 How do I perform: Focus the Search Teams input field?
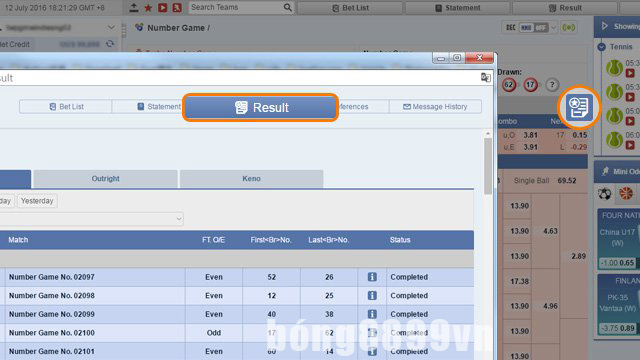coord(236,7)
